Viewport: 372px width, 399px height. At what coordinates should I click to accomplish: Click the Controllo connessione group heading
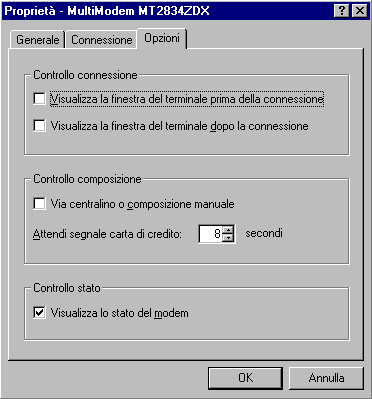(x=85, y=75)
